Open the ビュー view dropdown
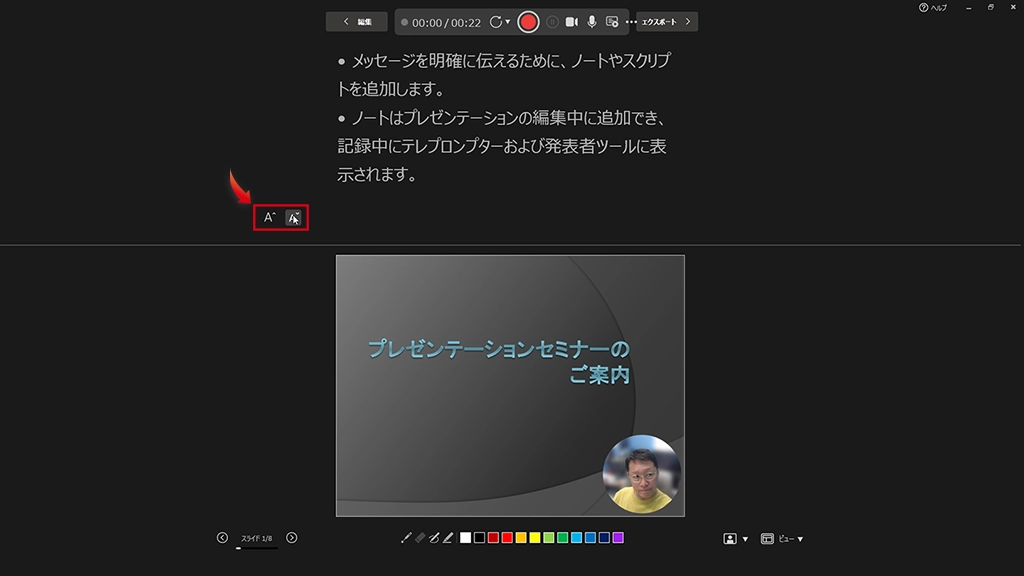Viewport: 1024px width, 576px height. [782, 539]
